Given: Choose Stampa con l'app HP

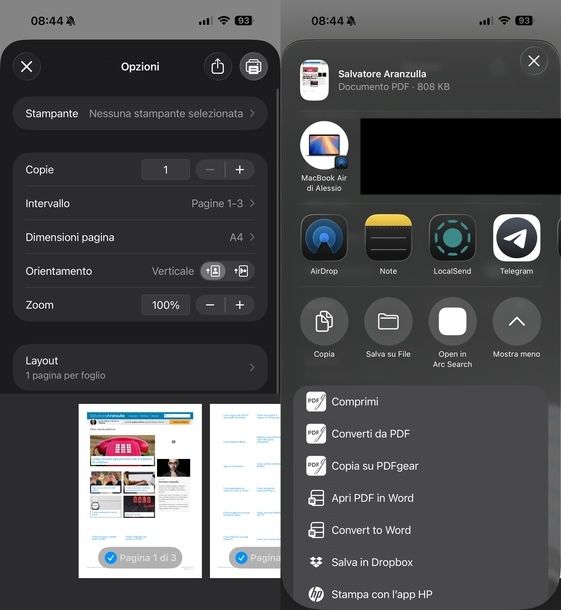Looking at the screenshot, I should pyautogui.click(x=421, y=594).
